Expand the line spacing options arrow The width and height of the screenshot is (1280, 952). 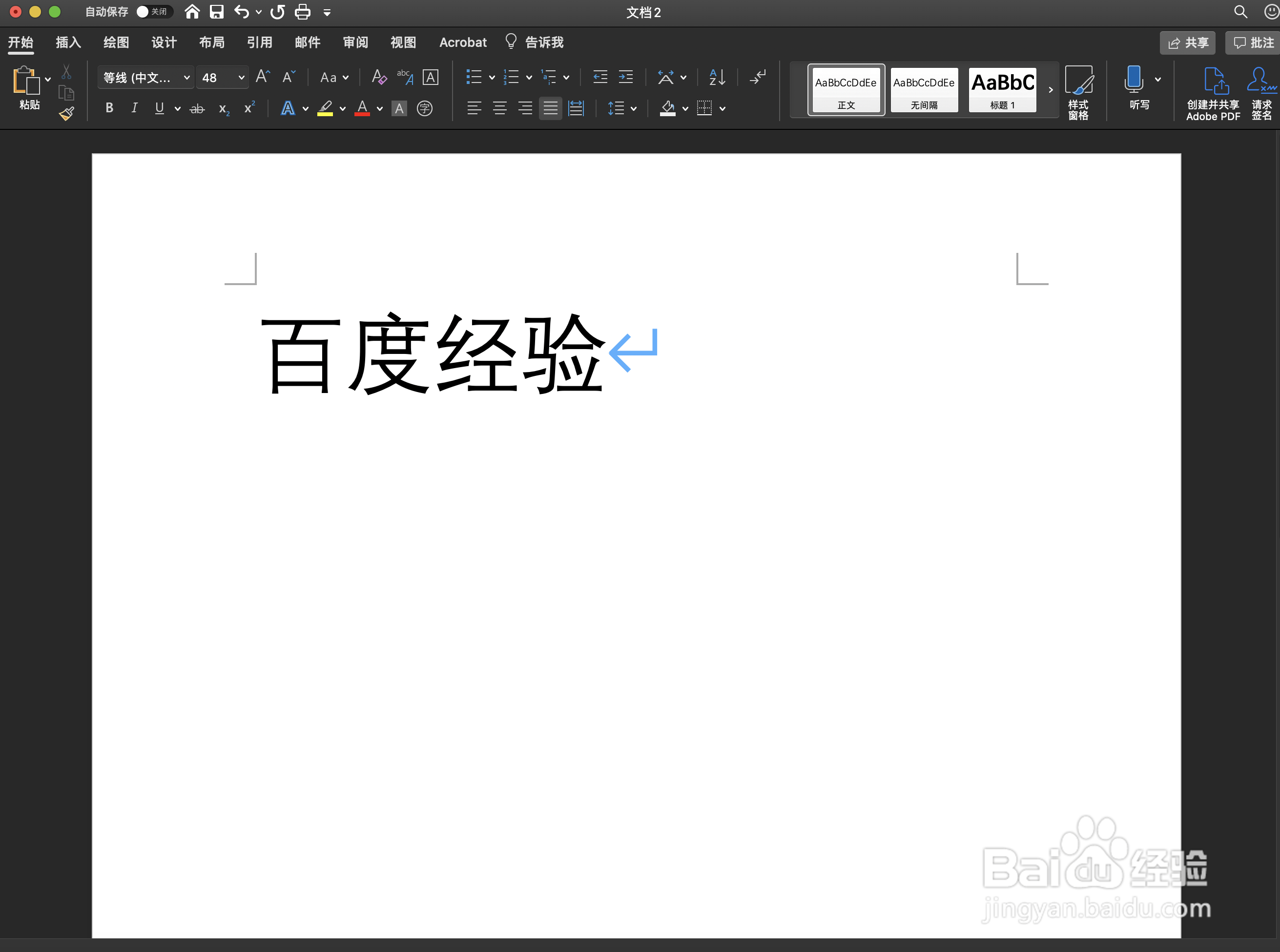(633, 108)
